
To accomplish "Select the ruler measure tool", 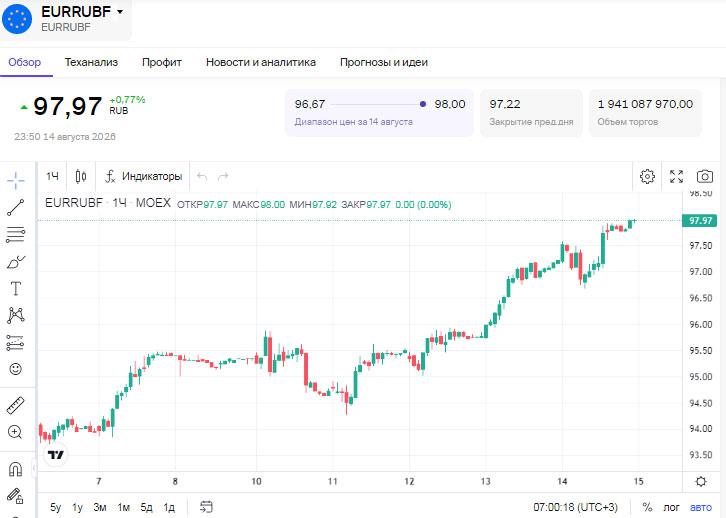I will tap(16, 405).
